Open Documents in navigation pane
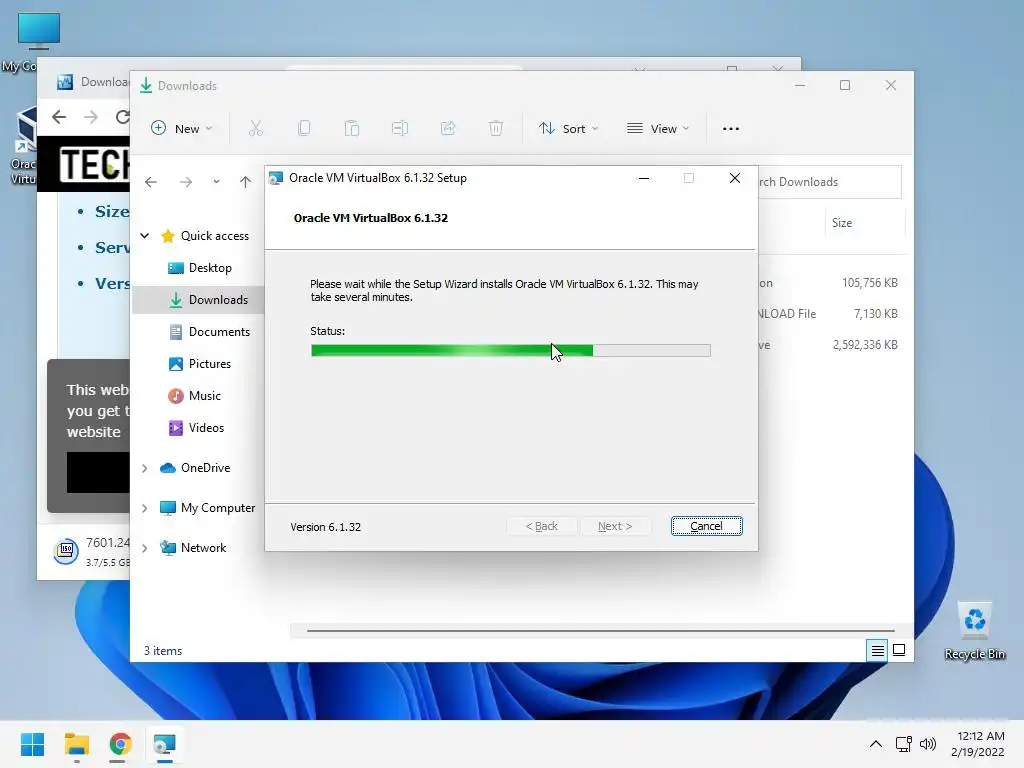The height and width of the screenshot is (768, 1024). [x=209, y=332]
